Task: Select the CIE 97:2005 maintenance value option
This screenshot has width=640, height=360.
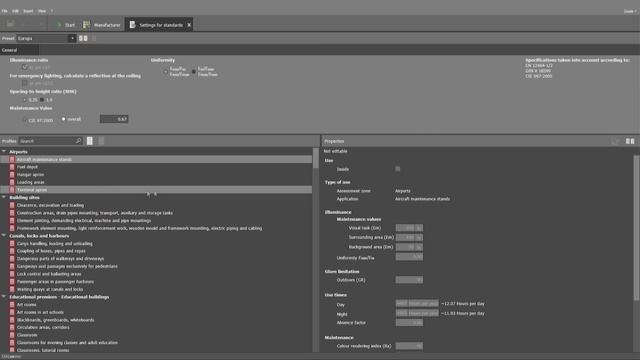Action: [x=24, y=120]
